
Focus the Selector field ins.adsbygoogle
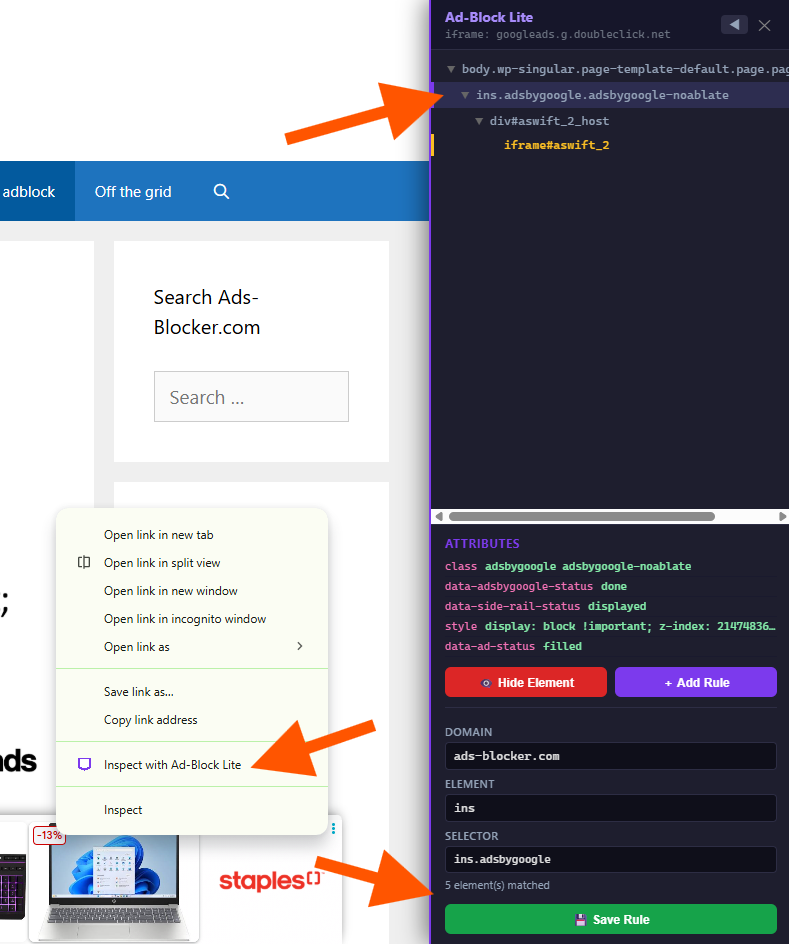click(610, 859)
